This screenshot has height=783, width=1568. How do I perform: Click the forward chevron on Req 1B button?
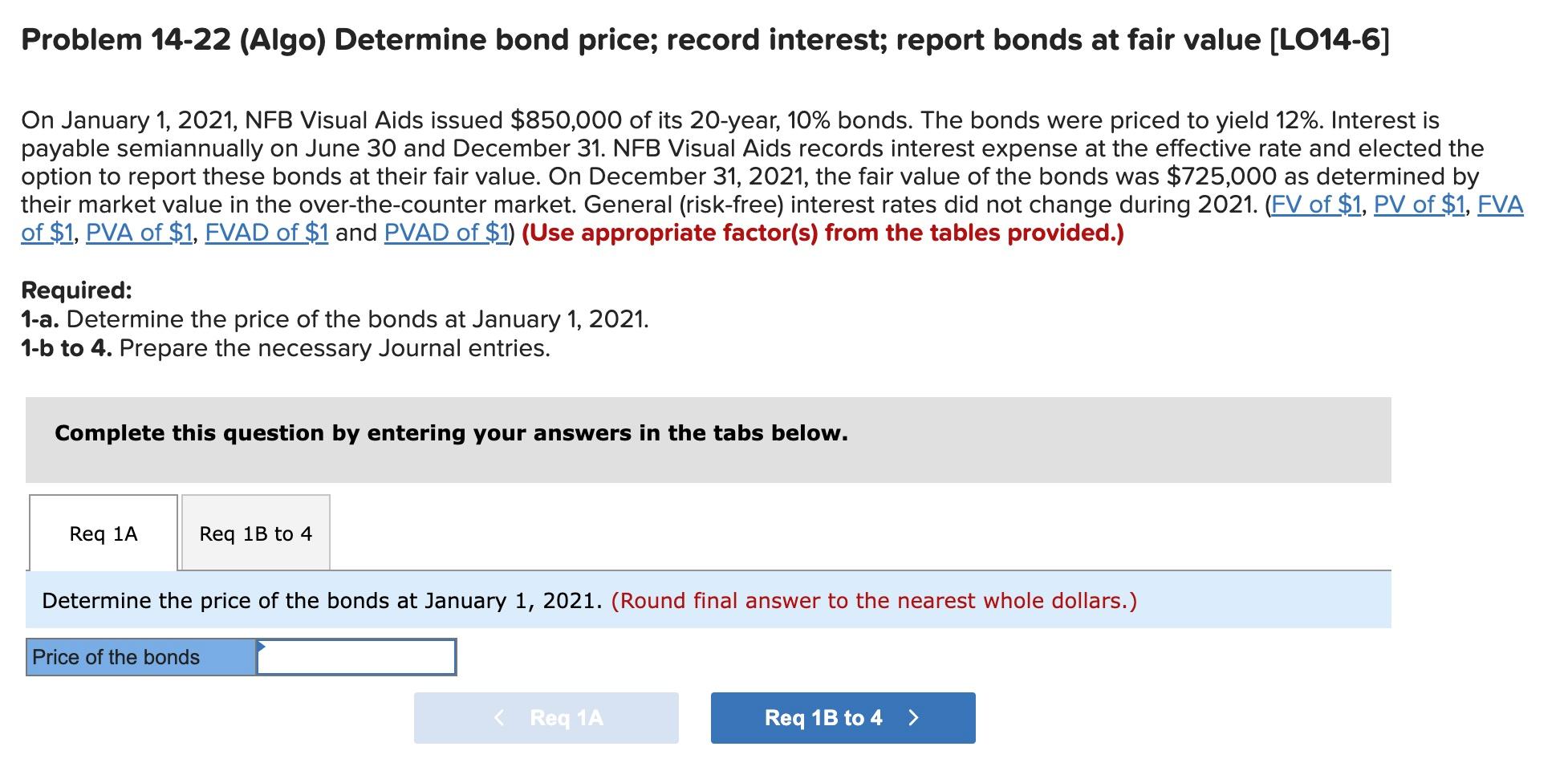point(912,718)
